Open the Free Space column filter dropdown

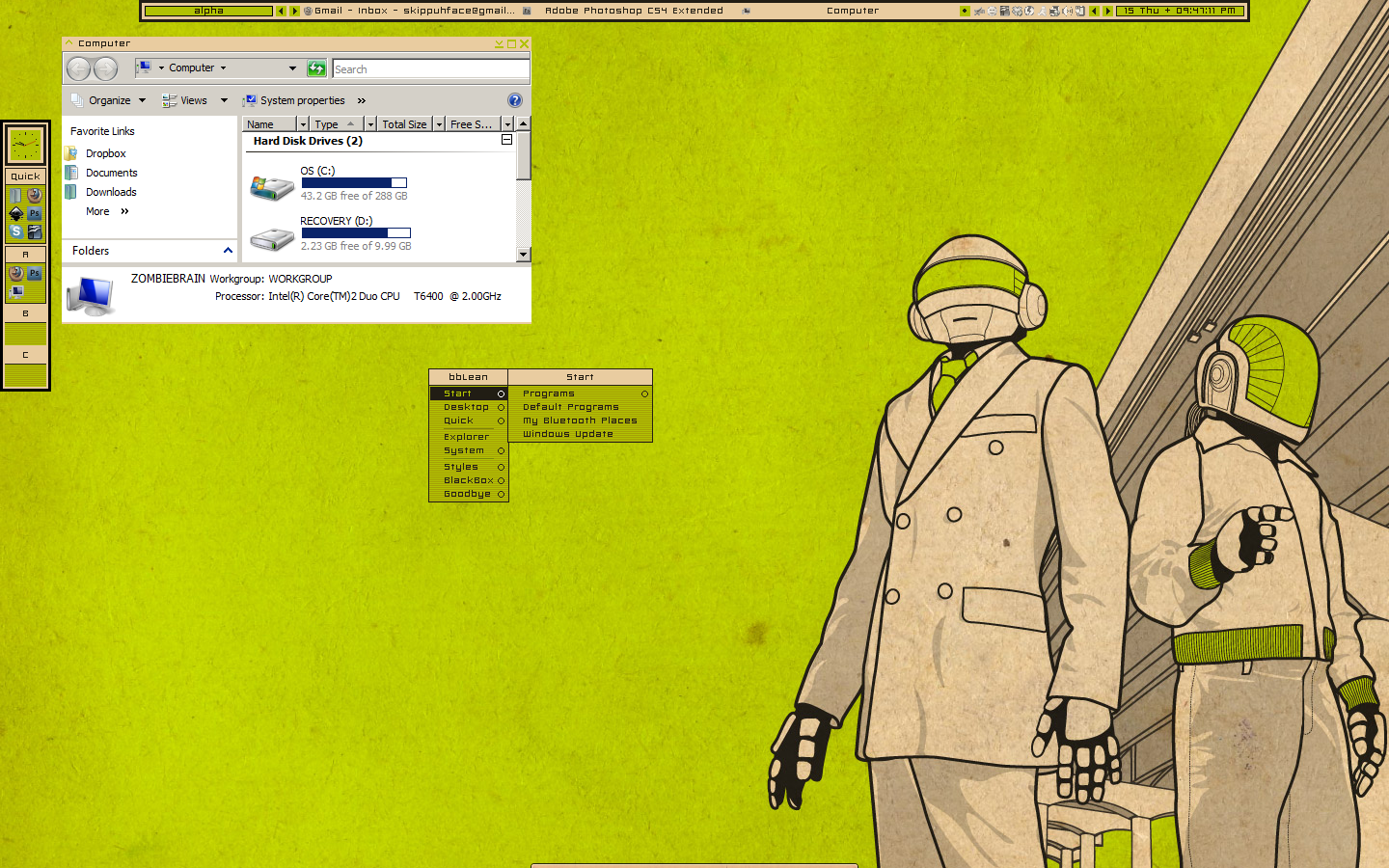[x=507, y=124]
